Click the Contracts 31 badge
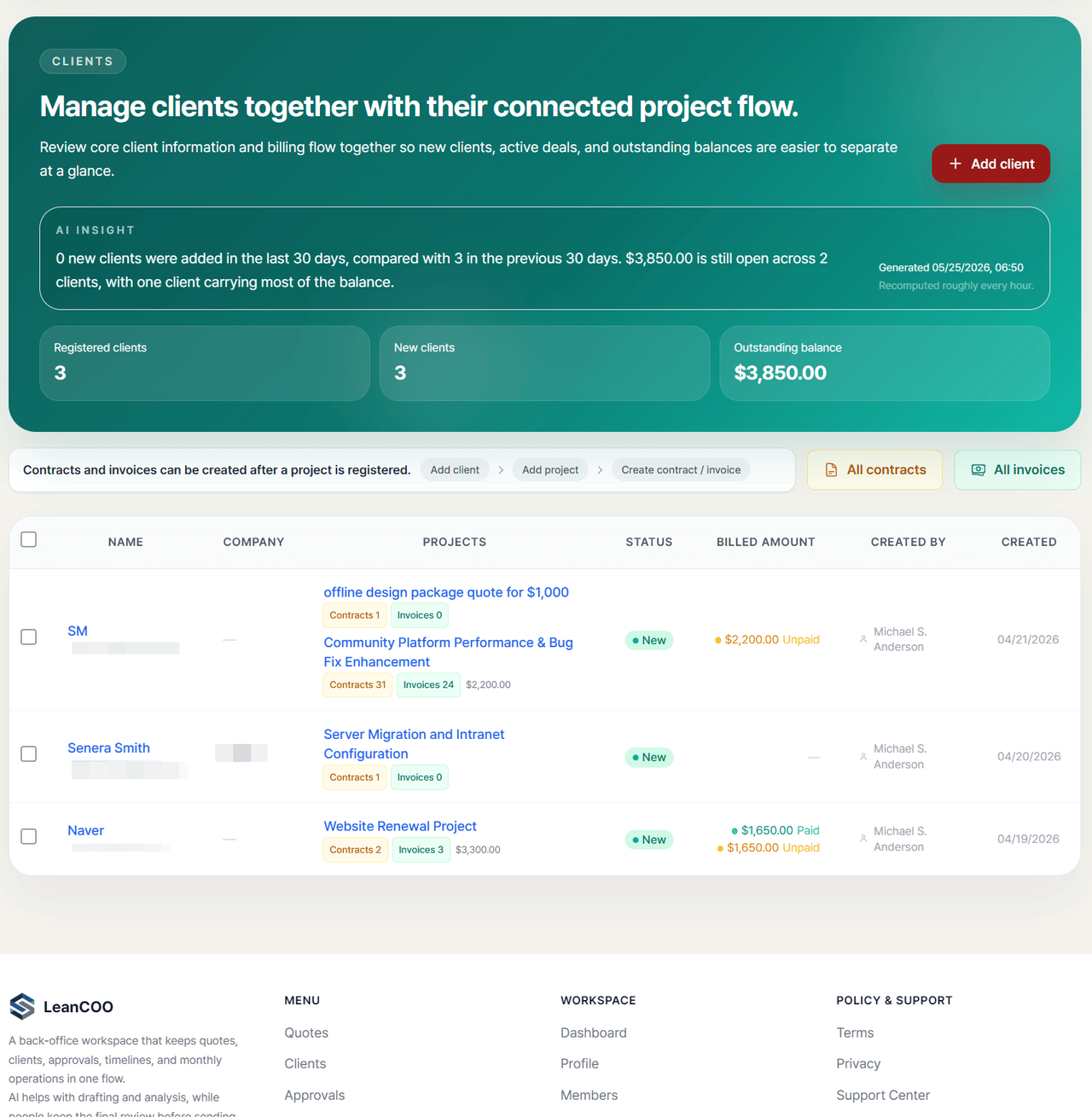 pyautogui.click(x=357, y=684)
